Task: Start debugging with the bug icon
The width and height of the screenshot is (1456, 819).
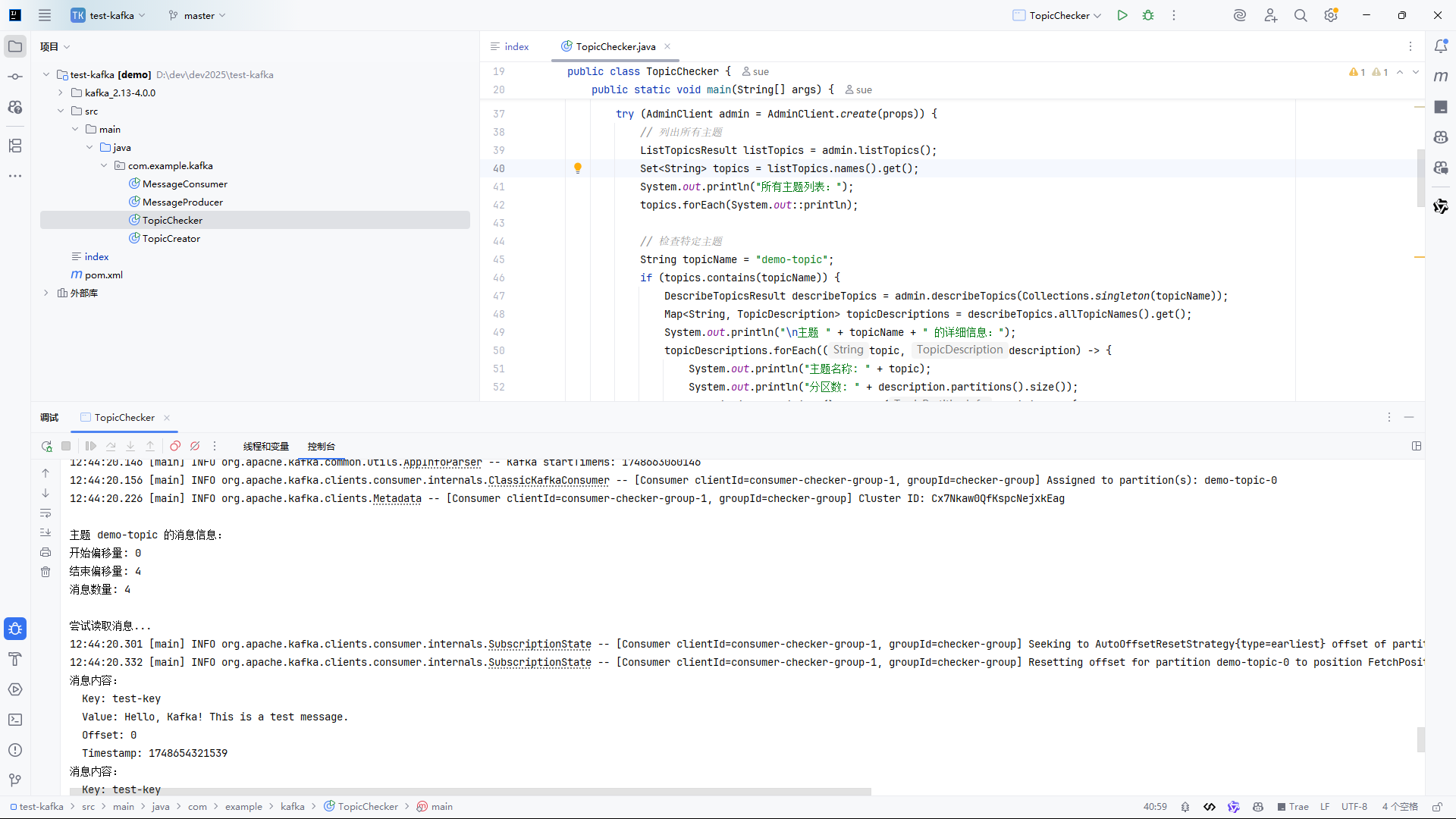Action: 1148,15
